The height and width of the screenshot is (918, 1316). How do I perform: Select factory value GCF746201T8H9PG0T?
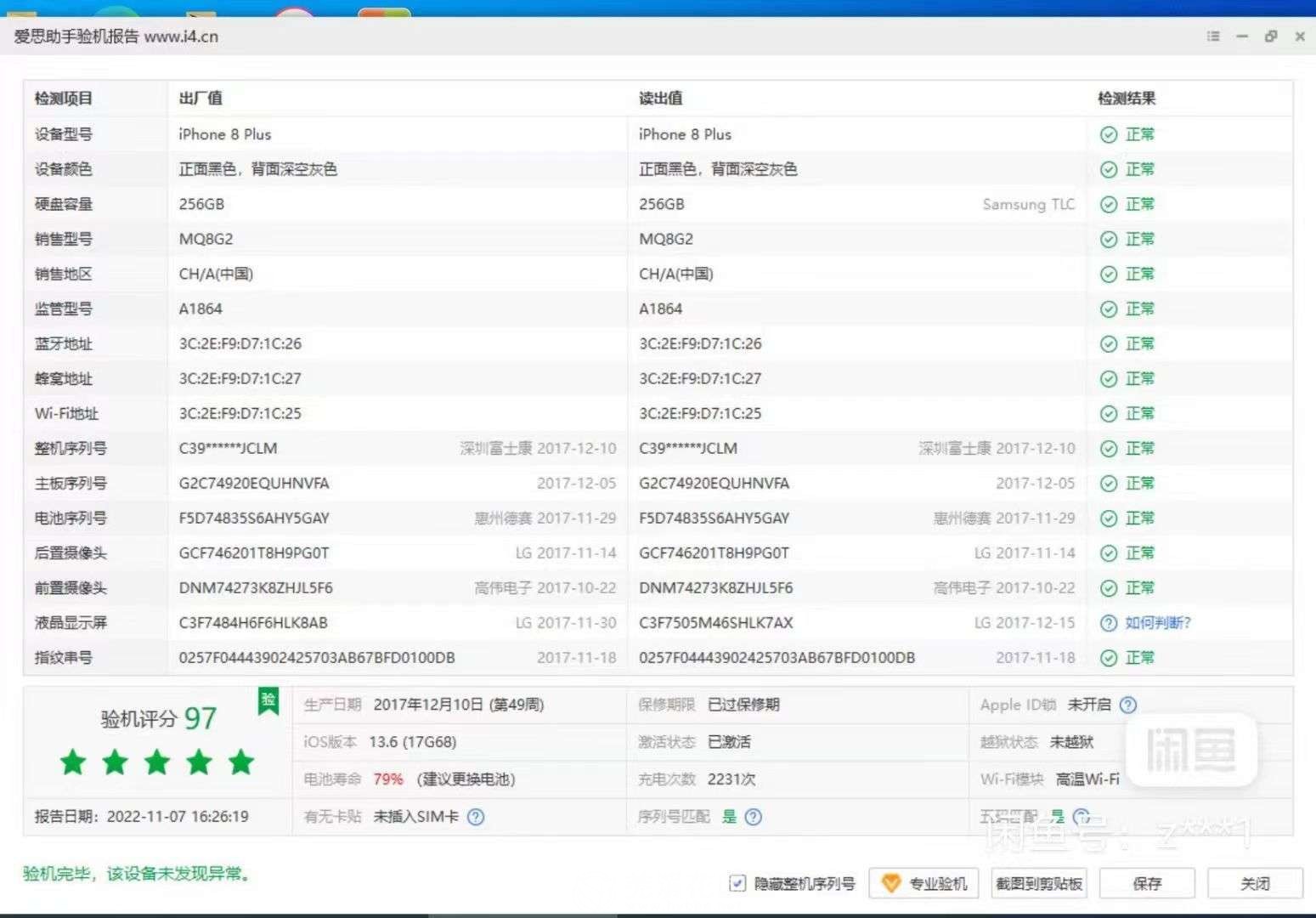tap(254, 553)
